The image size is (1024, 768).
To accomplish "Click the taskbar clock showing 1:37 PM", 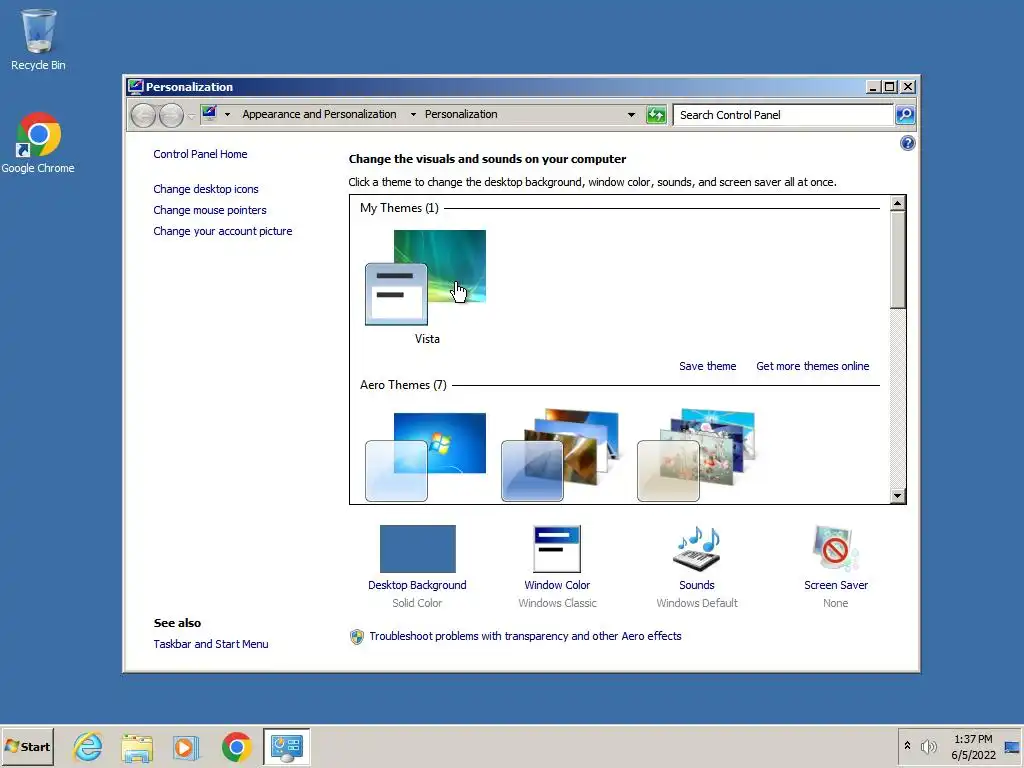I will 973,747.
